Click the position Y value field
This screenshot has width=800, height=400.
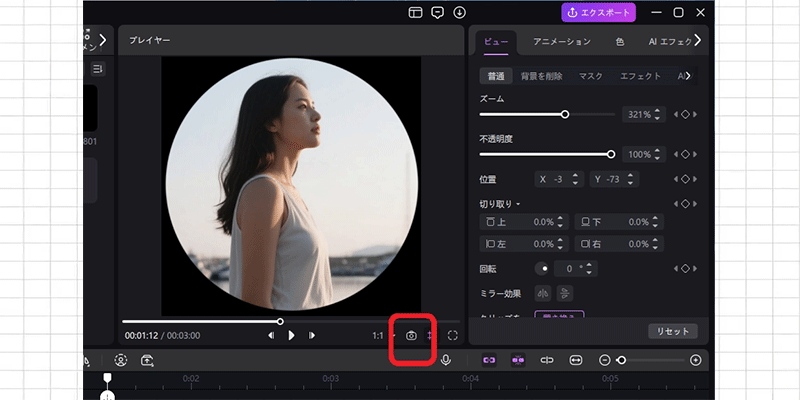coord(614,179)
